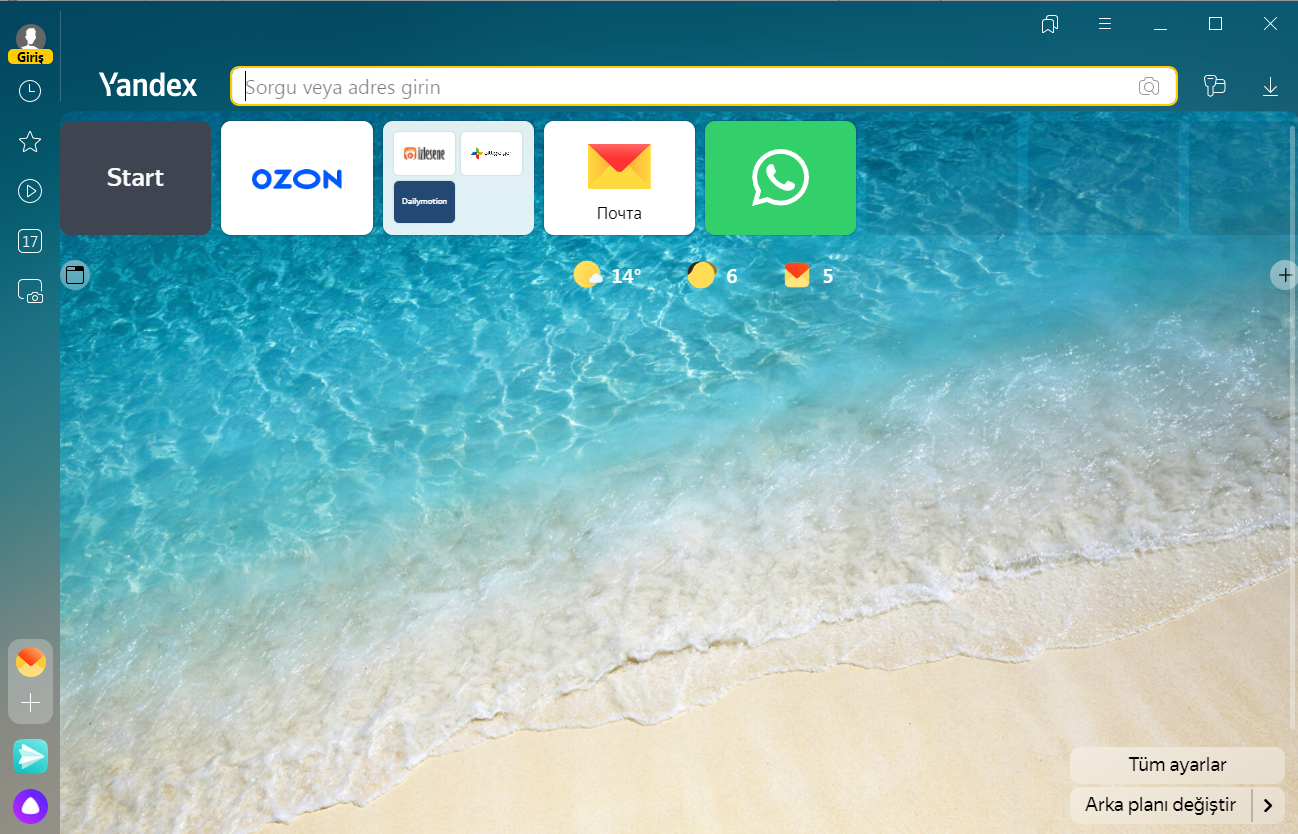Add a widget with the right-edge plus
This screenshot has width=1298, height=834.
click(x=1285, y=274)
